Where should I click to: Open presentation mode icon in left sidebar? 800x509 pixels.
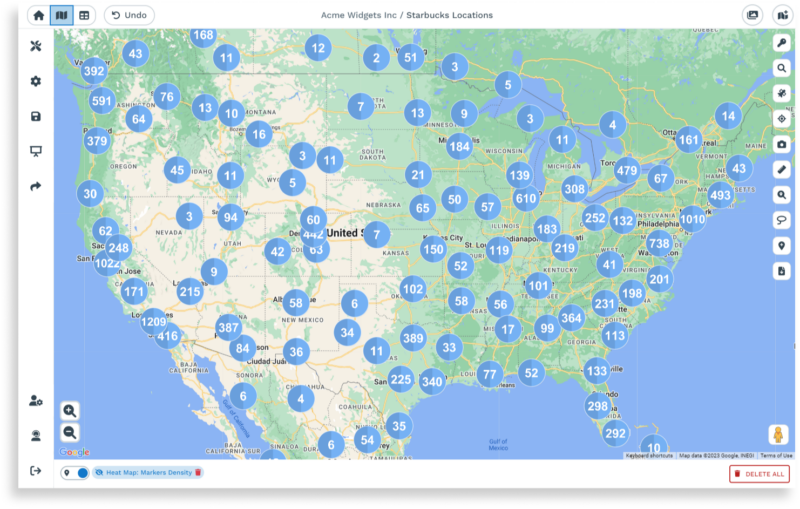[x=36, y=151]
